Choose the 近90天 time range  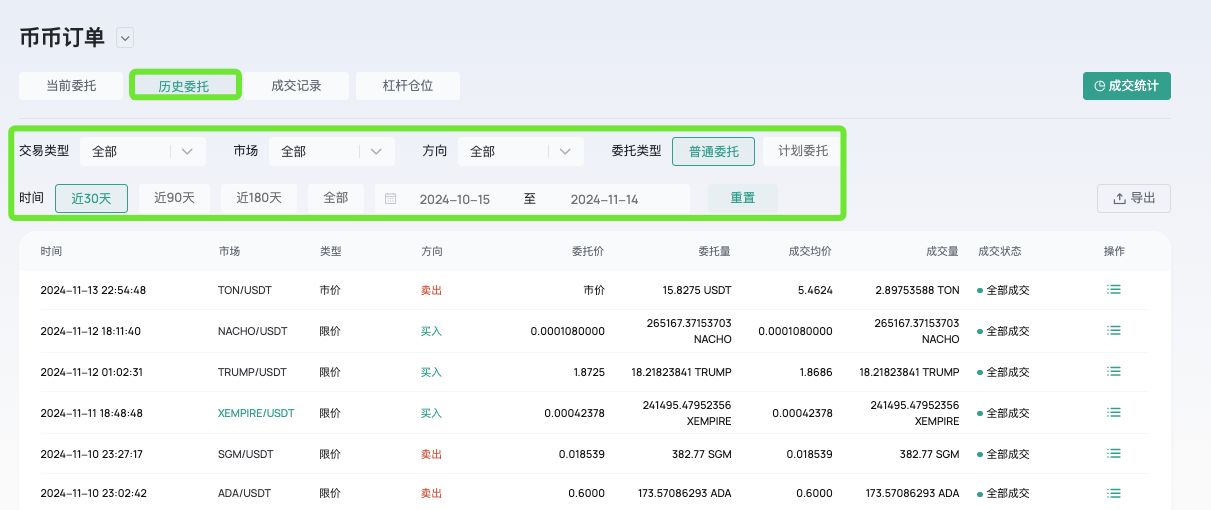[x=174, y=198]
